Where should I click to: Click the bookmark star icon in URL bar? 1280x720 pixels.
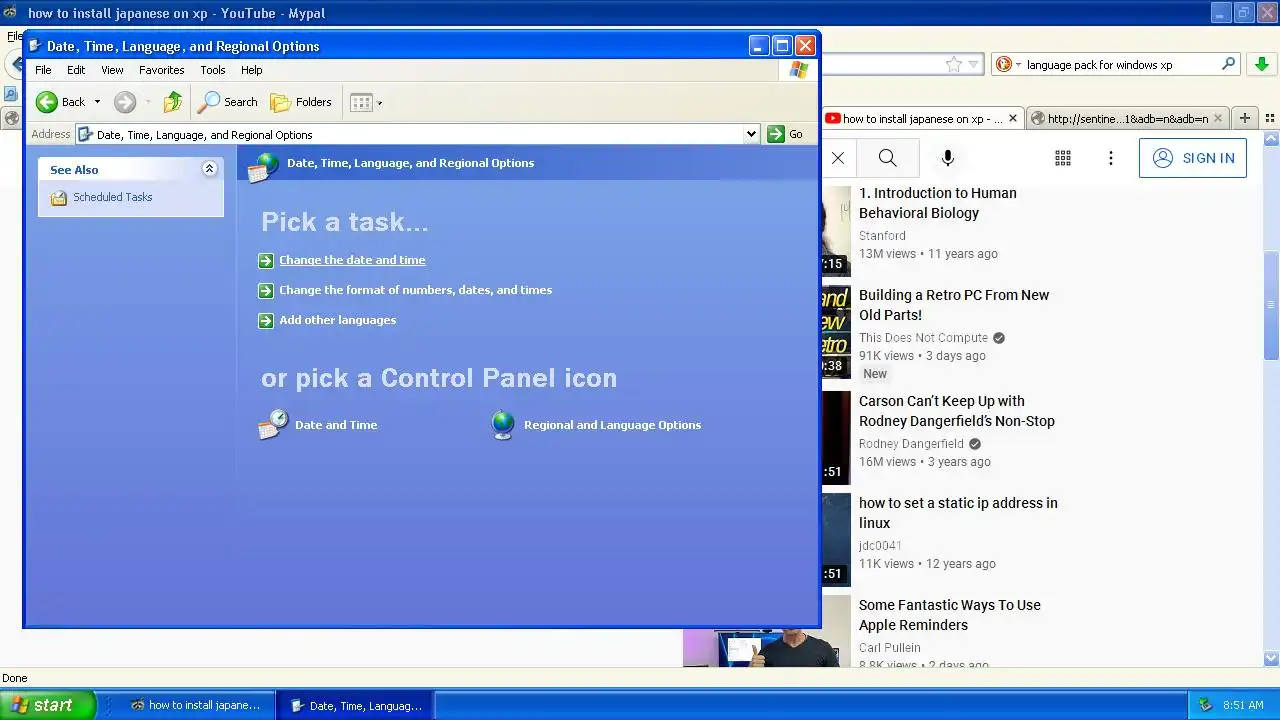click(953, 65)
